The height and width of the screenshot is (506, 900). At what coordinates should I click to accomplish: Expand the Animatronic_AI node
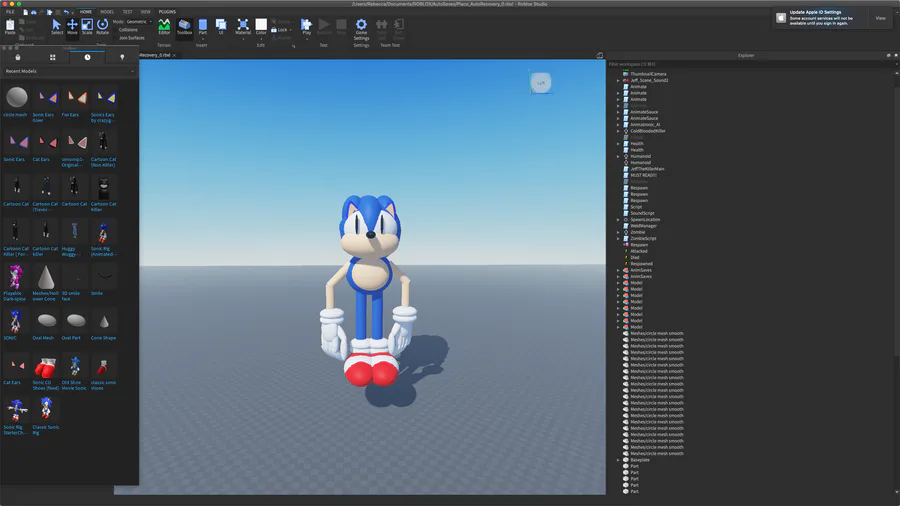point(618,124)
